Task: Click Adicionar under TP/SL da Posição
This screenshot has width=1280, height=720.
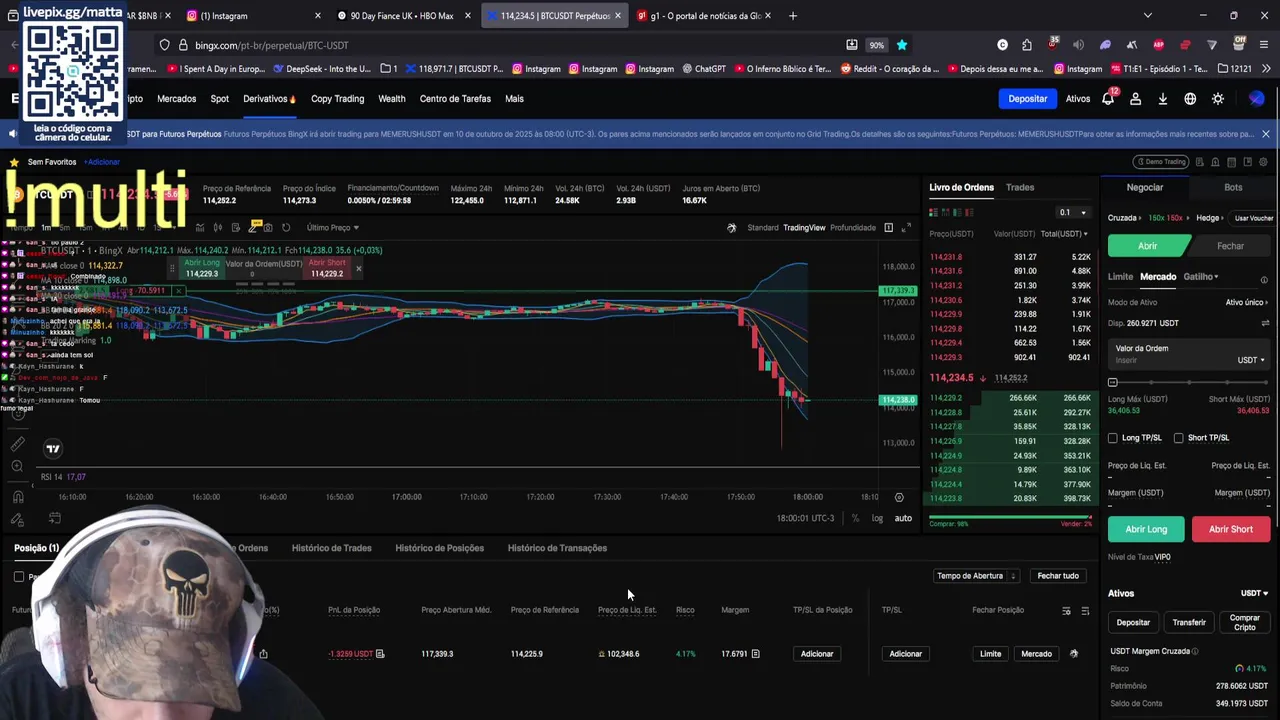Action: coord(817,654)
